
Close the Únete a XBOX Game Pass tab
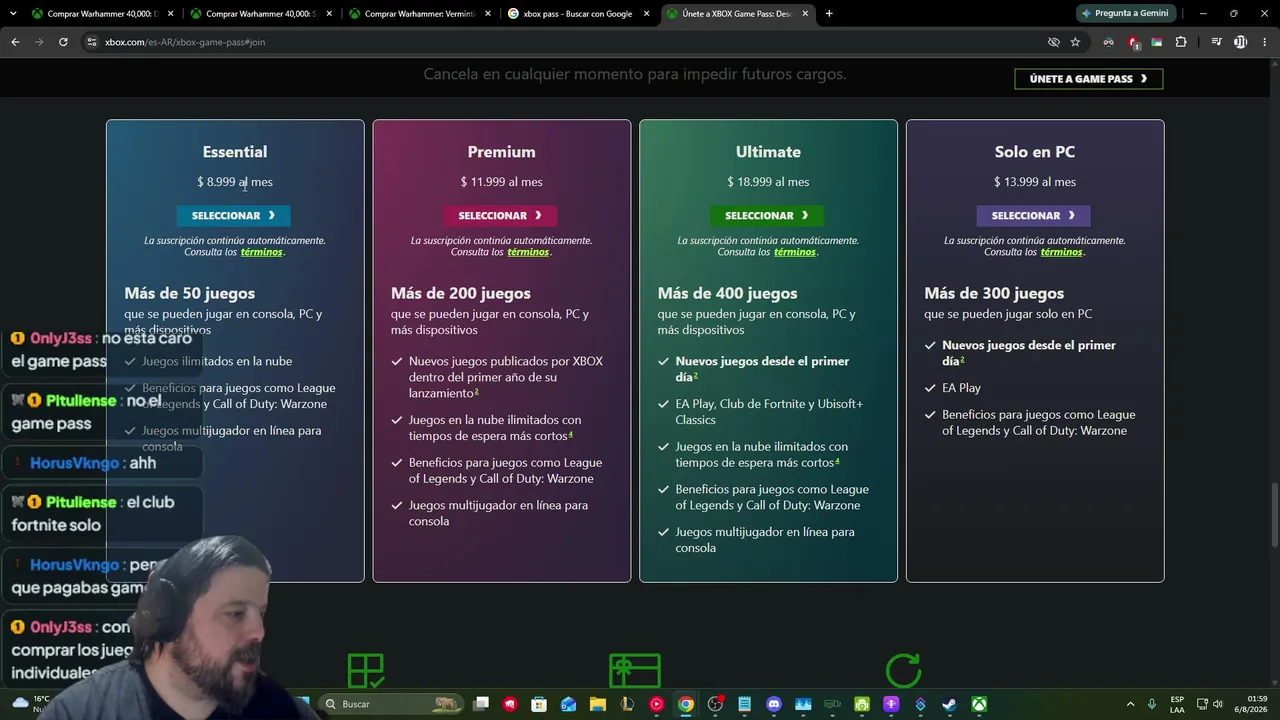tap(804, 13)
